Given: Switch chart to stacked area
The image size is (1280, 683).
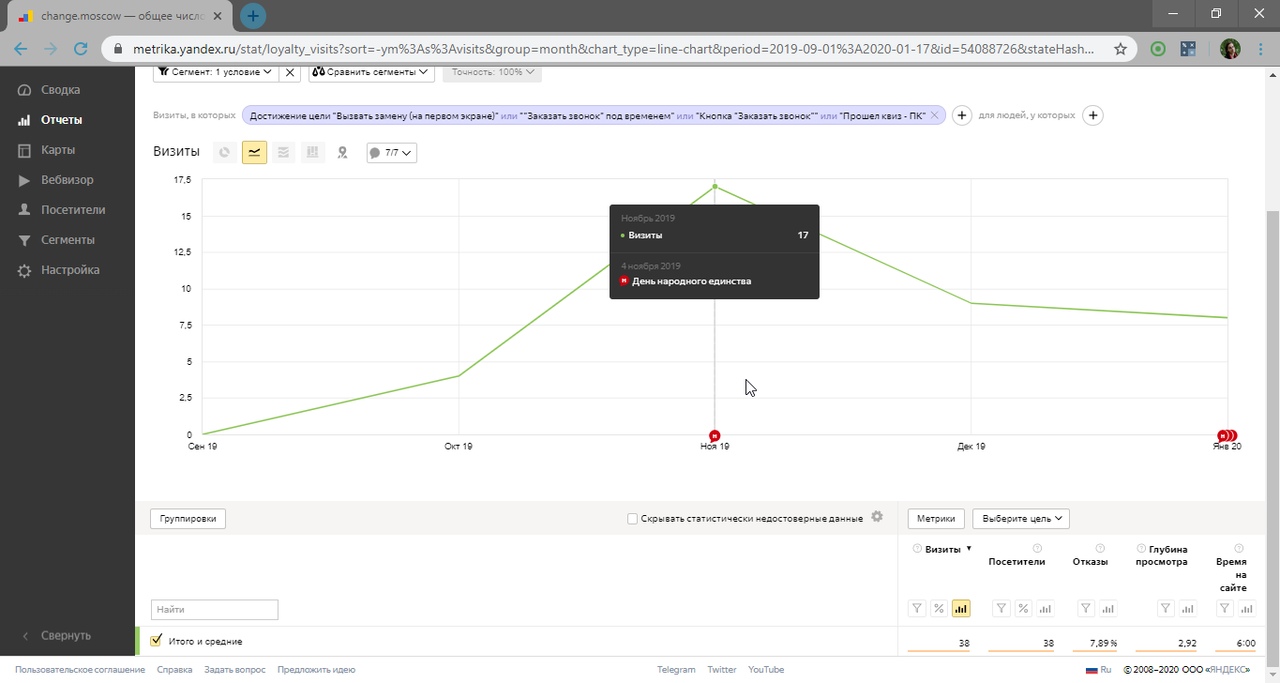Looking at the screenshot, I should (283, 152).
